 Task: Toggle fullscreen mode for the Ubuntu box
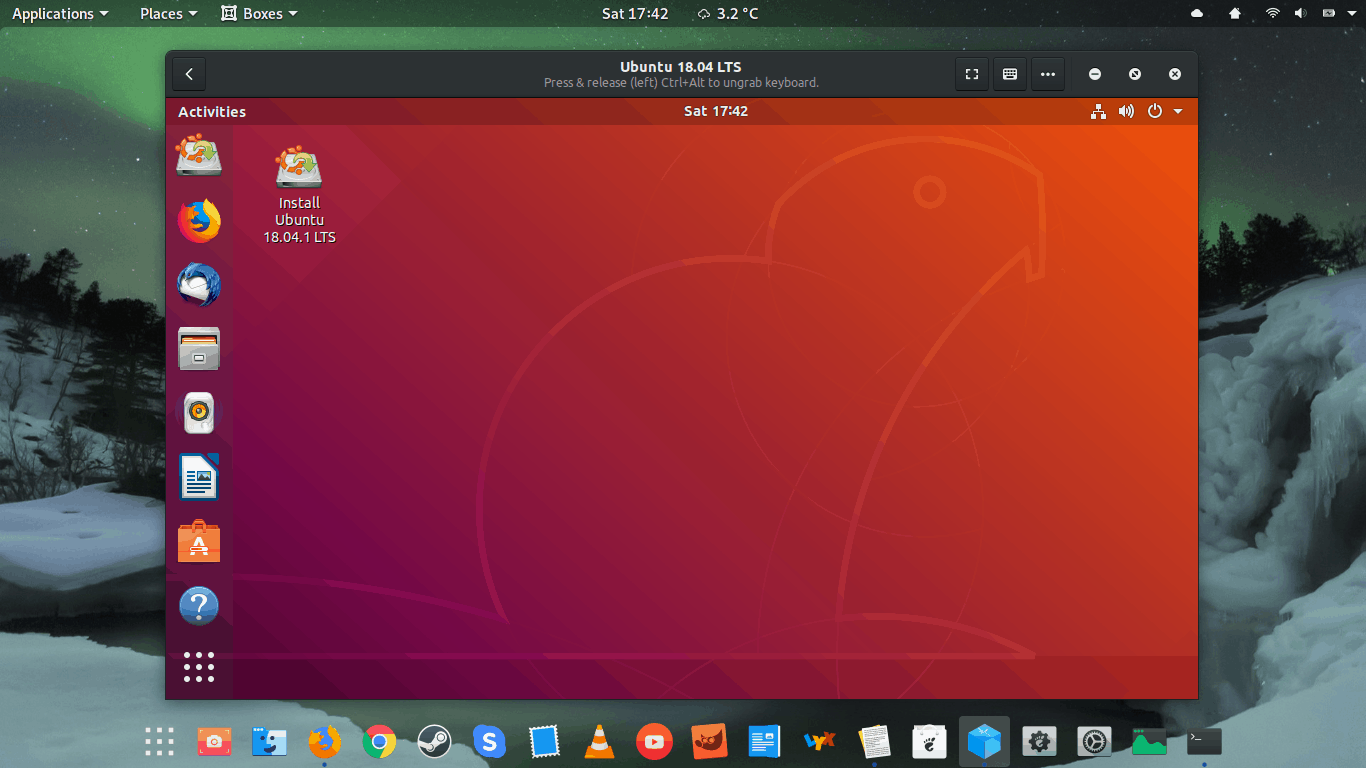pos(971,74)
